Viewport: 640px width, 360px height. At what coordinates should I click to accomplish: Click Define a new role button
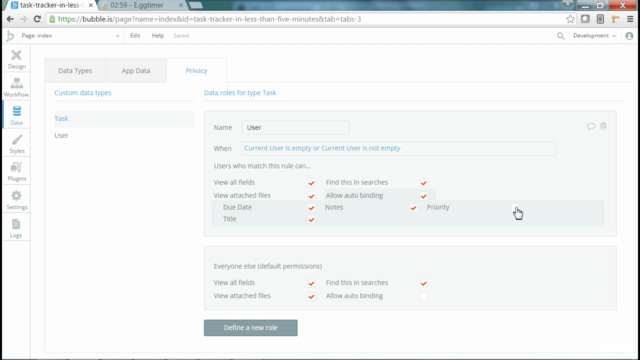click(251, 328)
